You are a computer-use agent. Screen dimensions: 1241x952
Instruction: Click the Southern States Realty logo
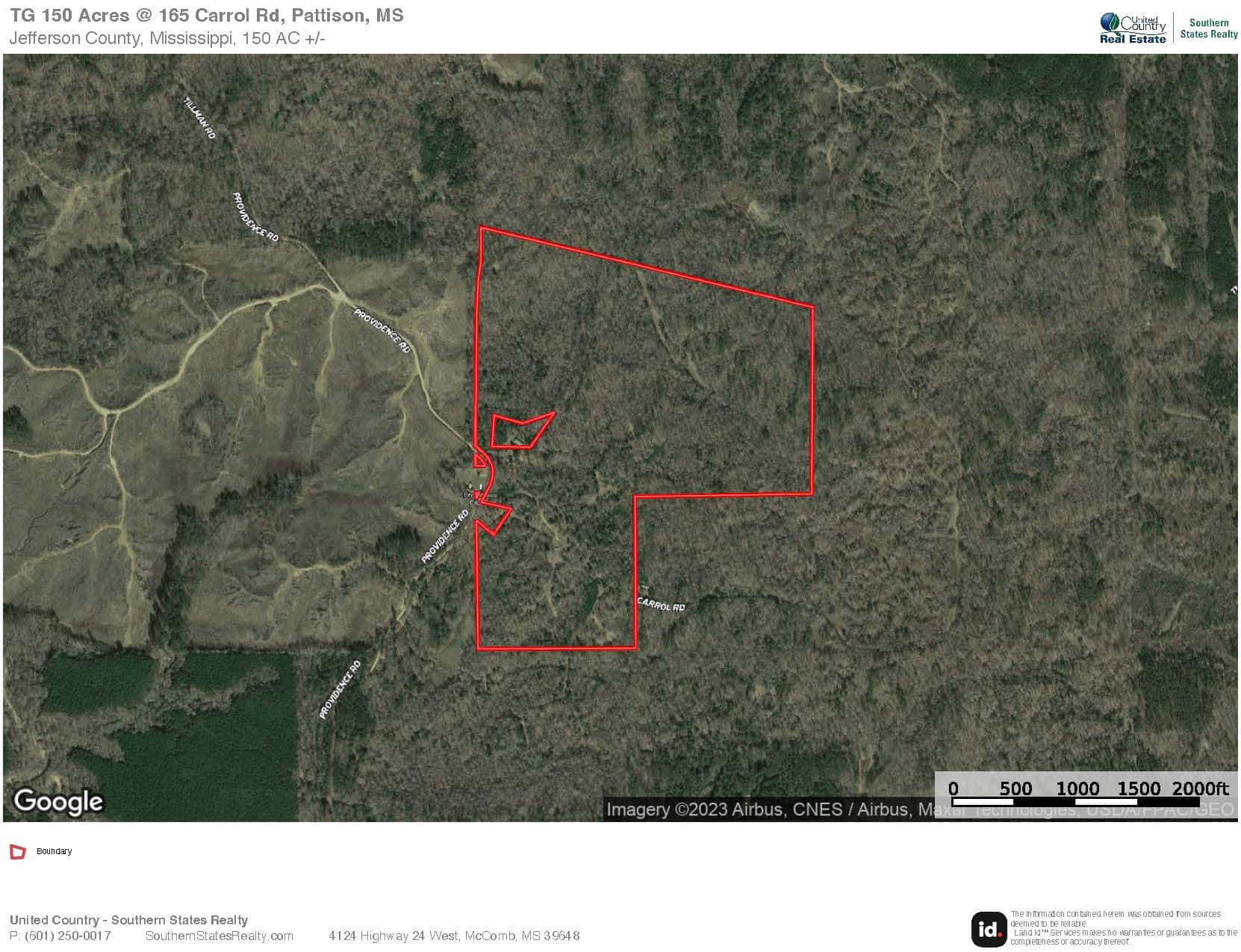click(x=1208, y=28)
